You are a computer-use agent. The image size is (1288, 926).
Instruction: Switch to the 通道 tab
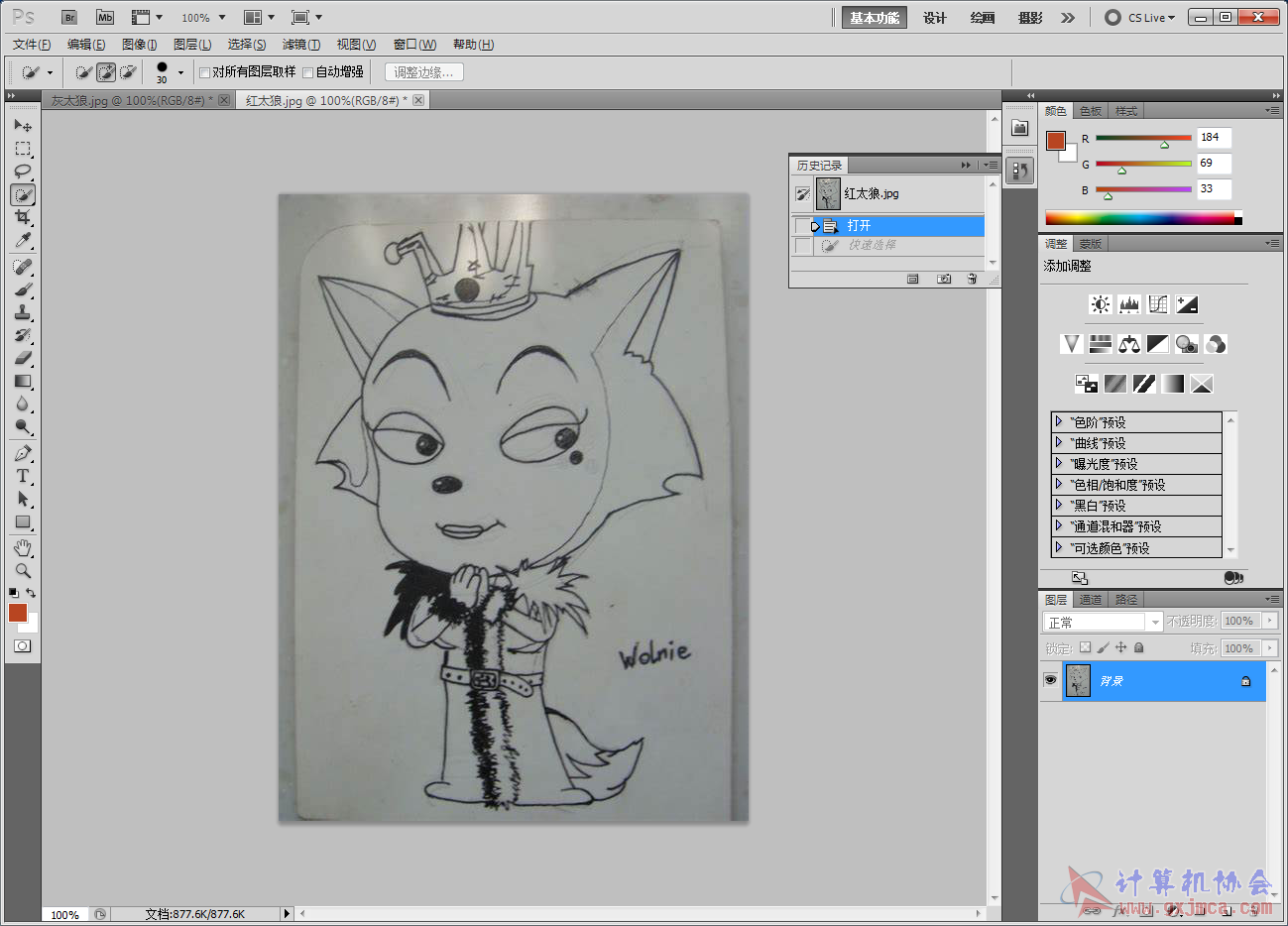(x=1091, y=600)
